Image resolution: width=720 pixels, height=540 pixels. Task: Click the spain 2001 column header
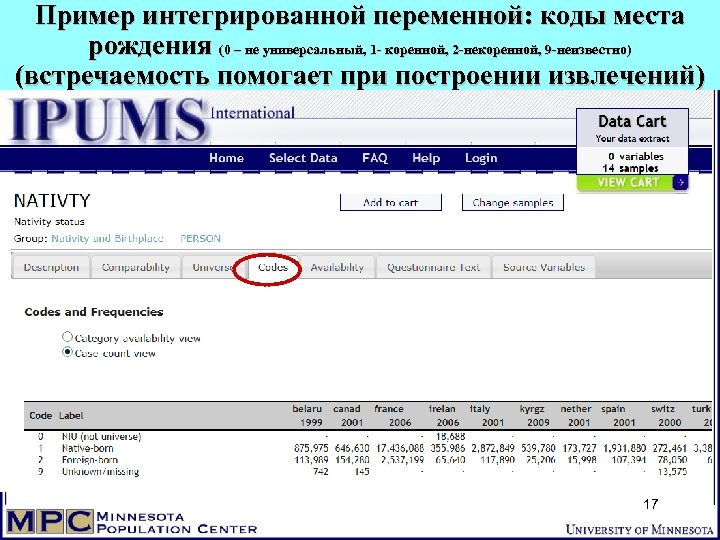tap(618, 416)
